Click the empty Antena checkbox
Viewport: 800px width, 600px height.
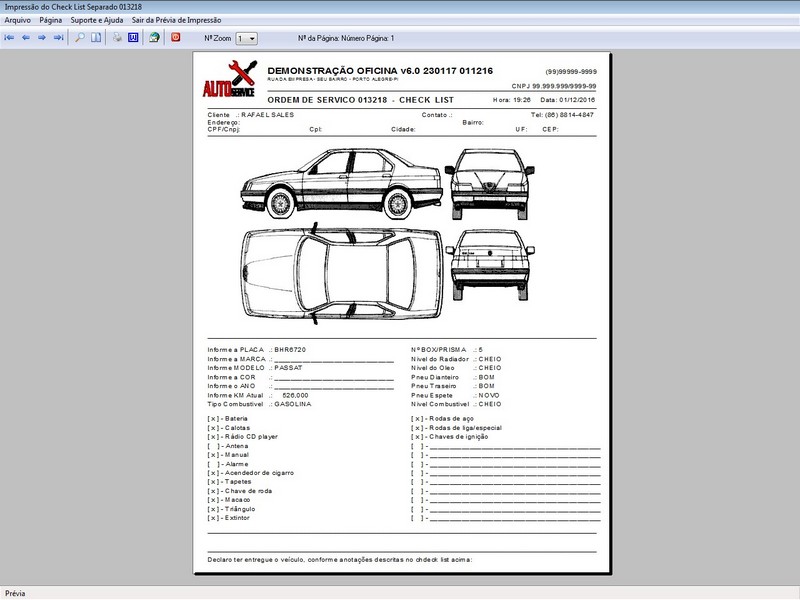(x=213, y=446)
